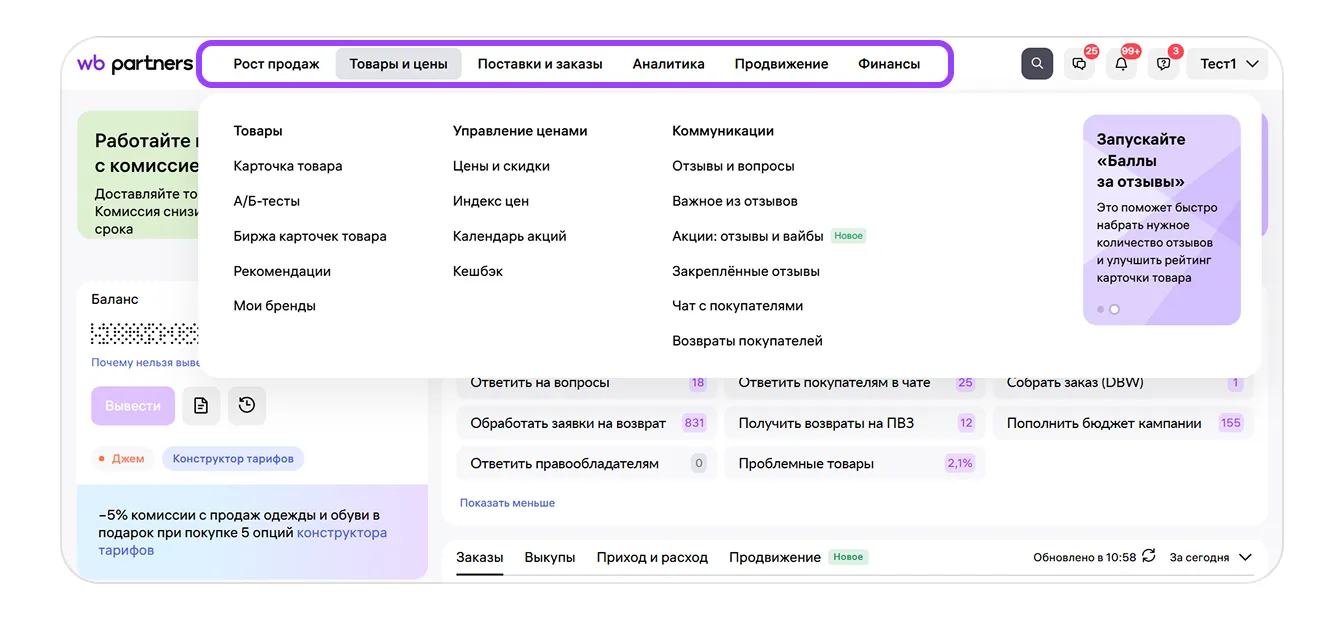Open Товары и цены menu
Screen dimensions: 1344x620
398,64
